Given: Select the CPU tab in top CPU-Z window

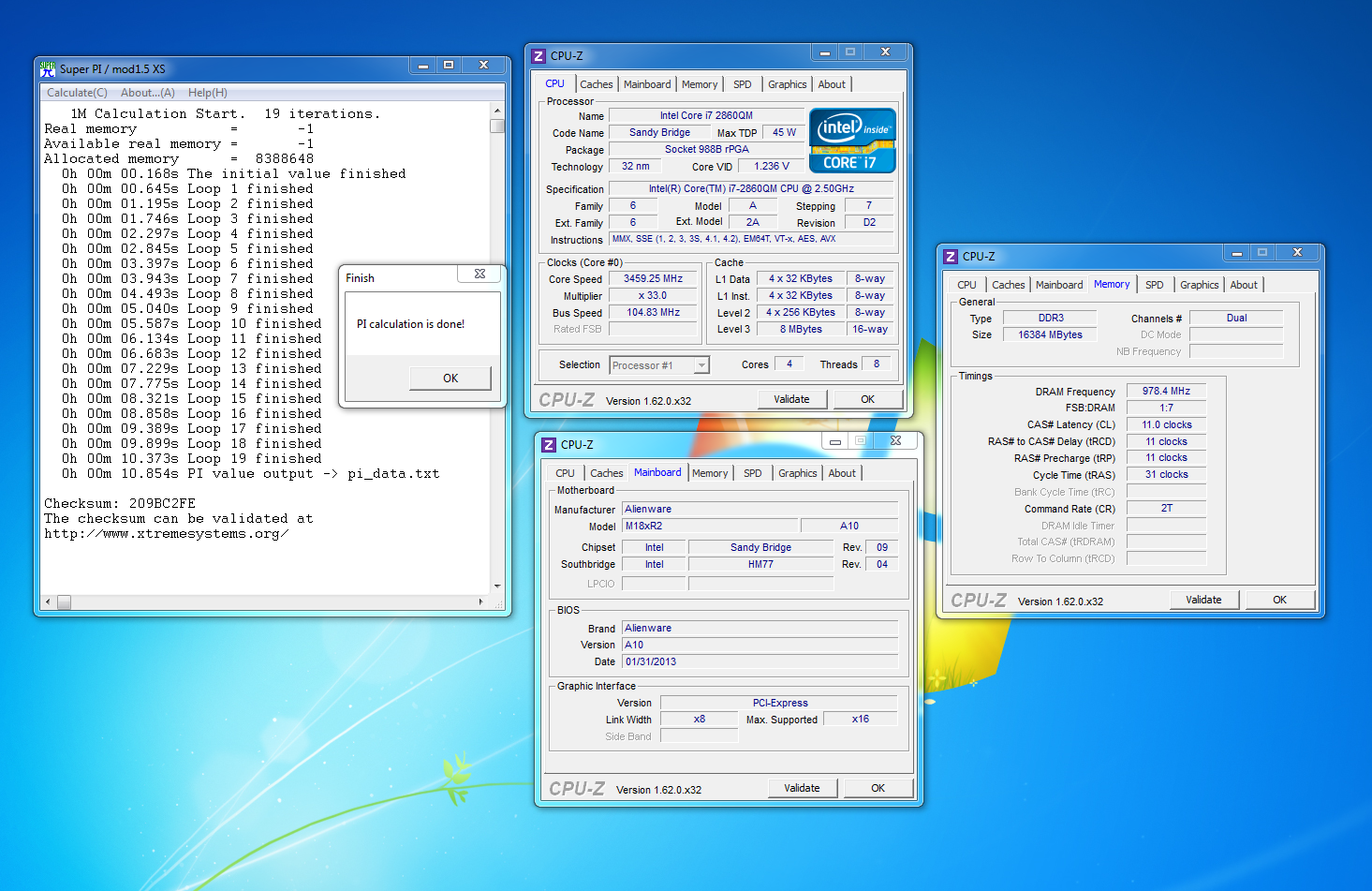Looking at the screenshot, I should 555,83.
